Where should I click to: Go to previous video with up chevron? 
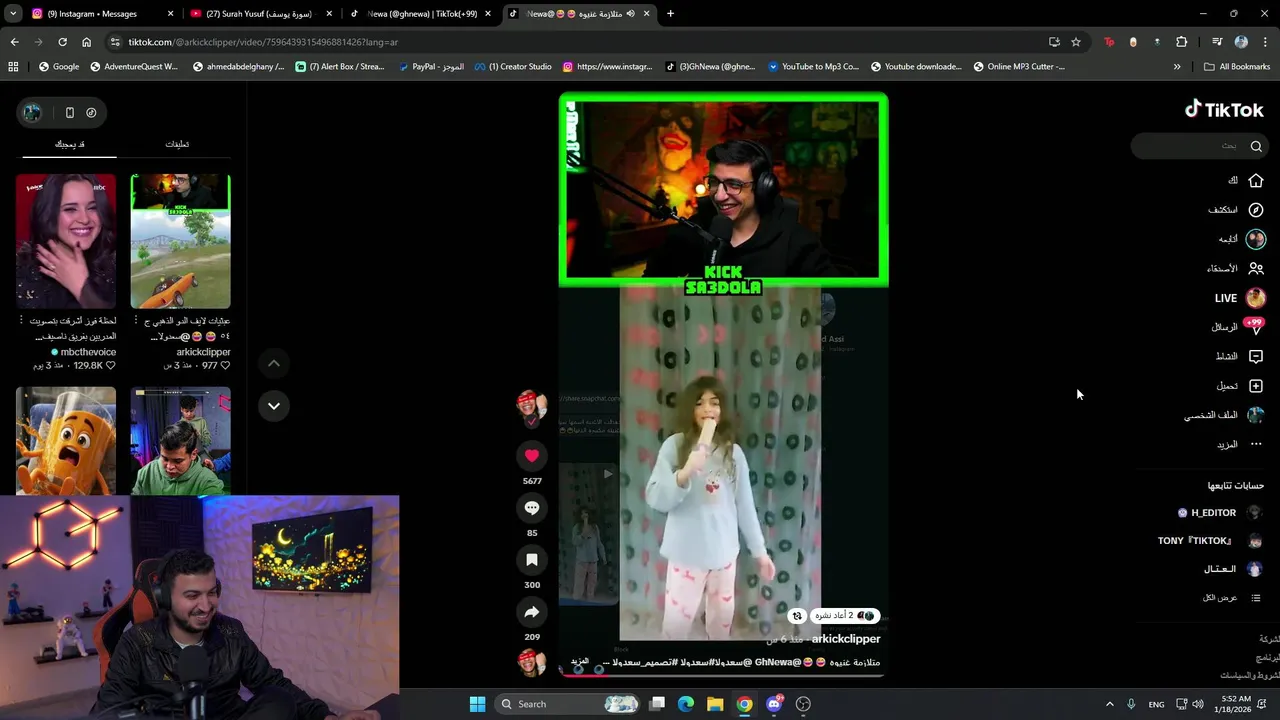[274, 363]
